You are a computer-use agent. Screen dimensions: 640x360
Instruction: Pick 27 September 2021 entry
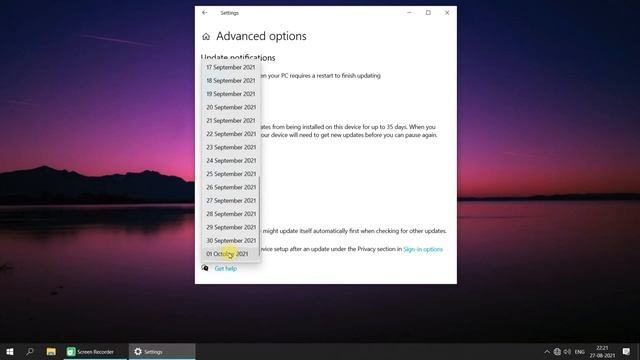[x=231, y=200]
